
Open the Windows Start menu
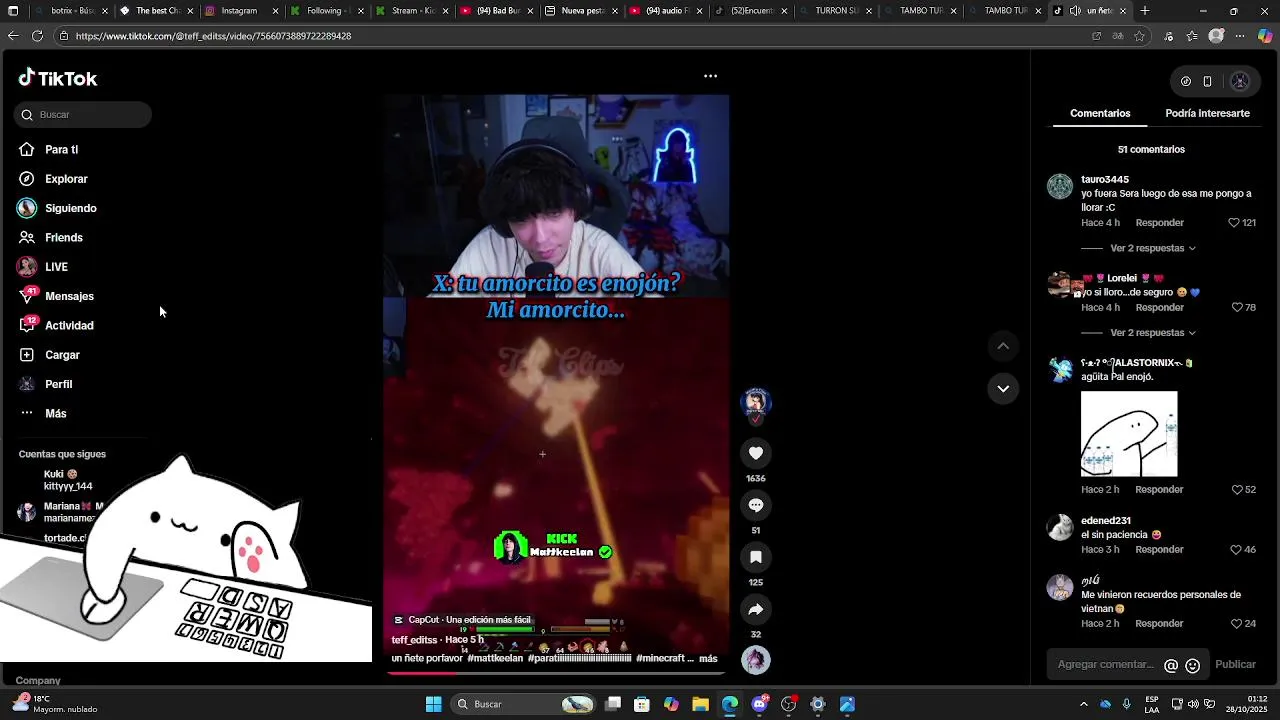(x=433, y=704)
